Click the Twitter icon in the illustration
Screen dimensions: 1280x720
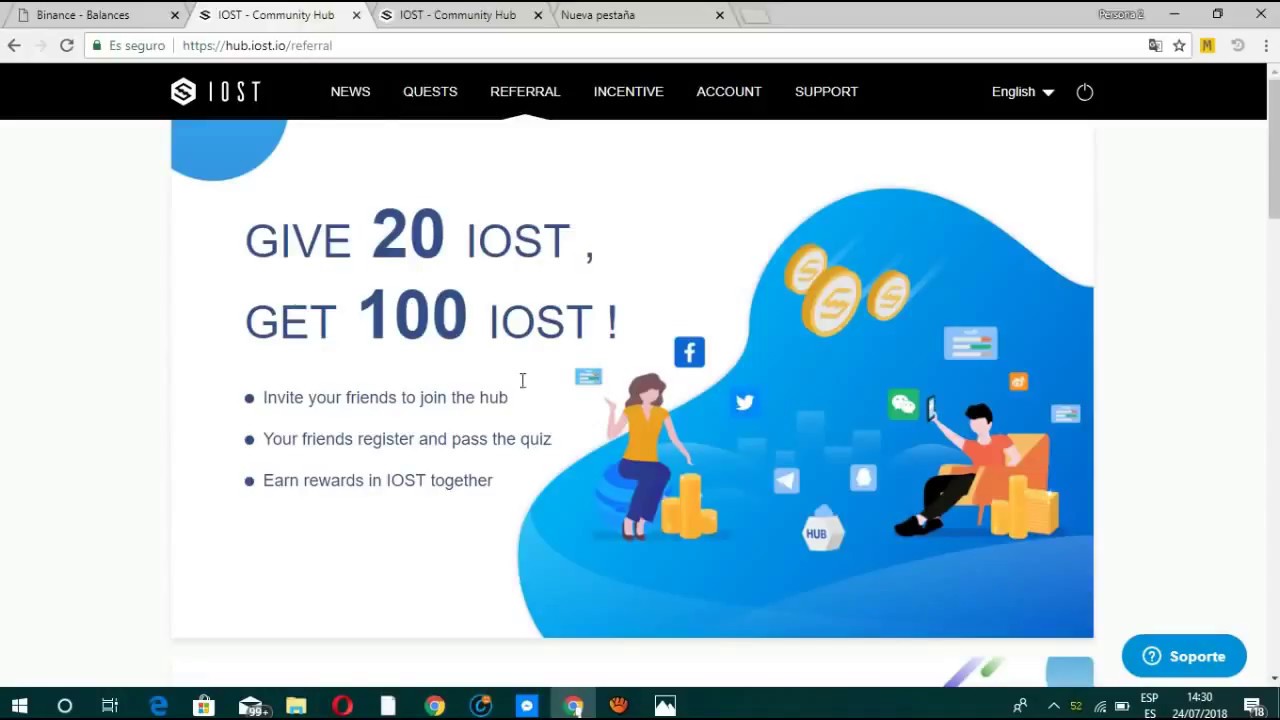coord(744,402)
